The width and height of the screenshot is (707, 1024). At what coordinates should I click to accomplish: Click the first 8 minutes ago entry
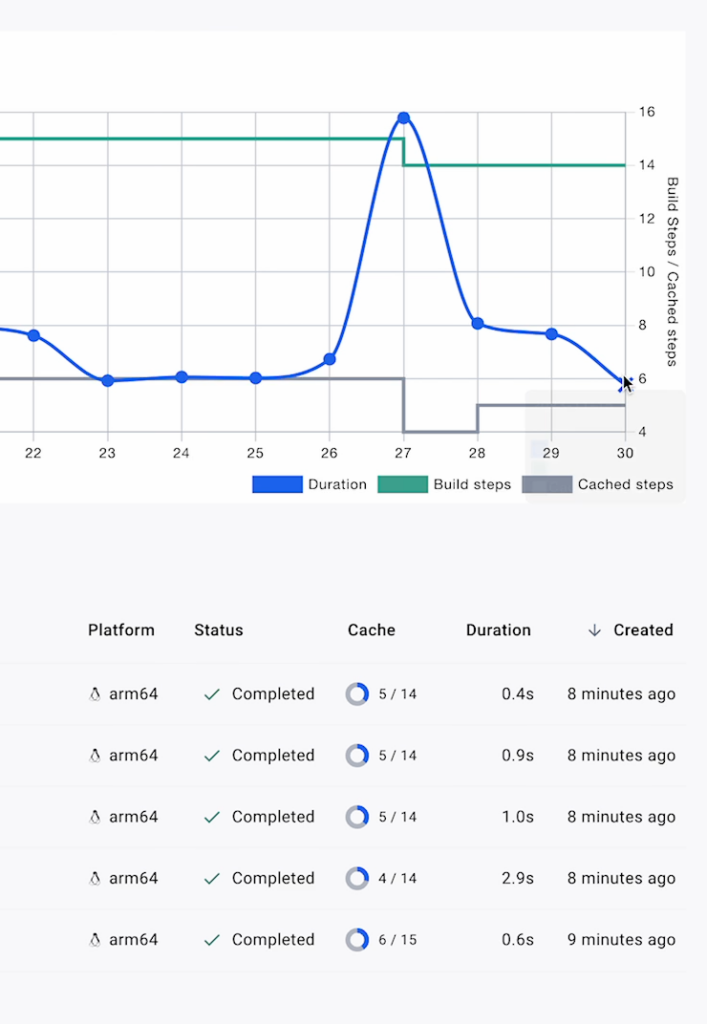620,694
